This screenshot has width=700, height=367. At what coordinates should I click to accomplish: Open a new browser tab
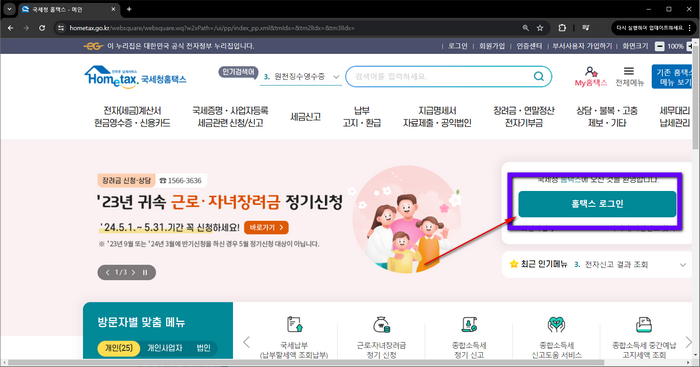pos(129,9)
